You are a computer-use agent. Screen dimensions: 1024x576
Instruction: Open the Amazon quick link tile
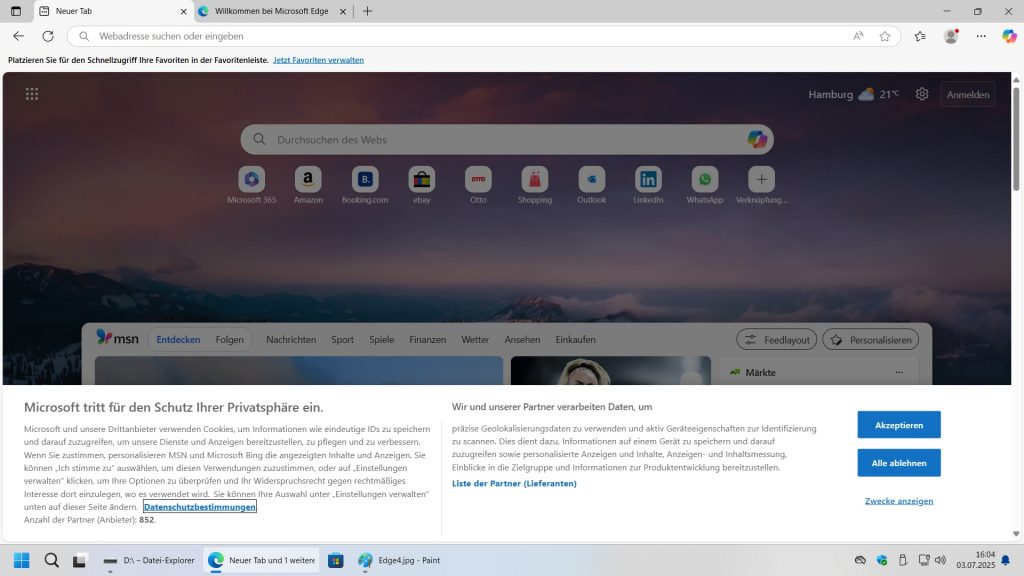point(308,180)
